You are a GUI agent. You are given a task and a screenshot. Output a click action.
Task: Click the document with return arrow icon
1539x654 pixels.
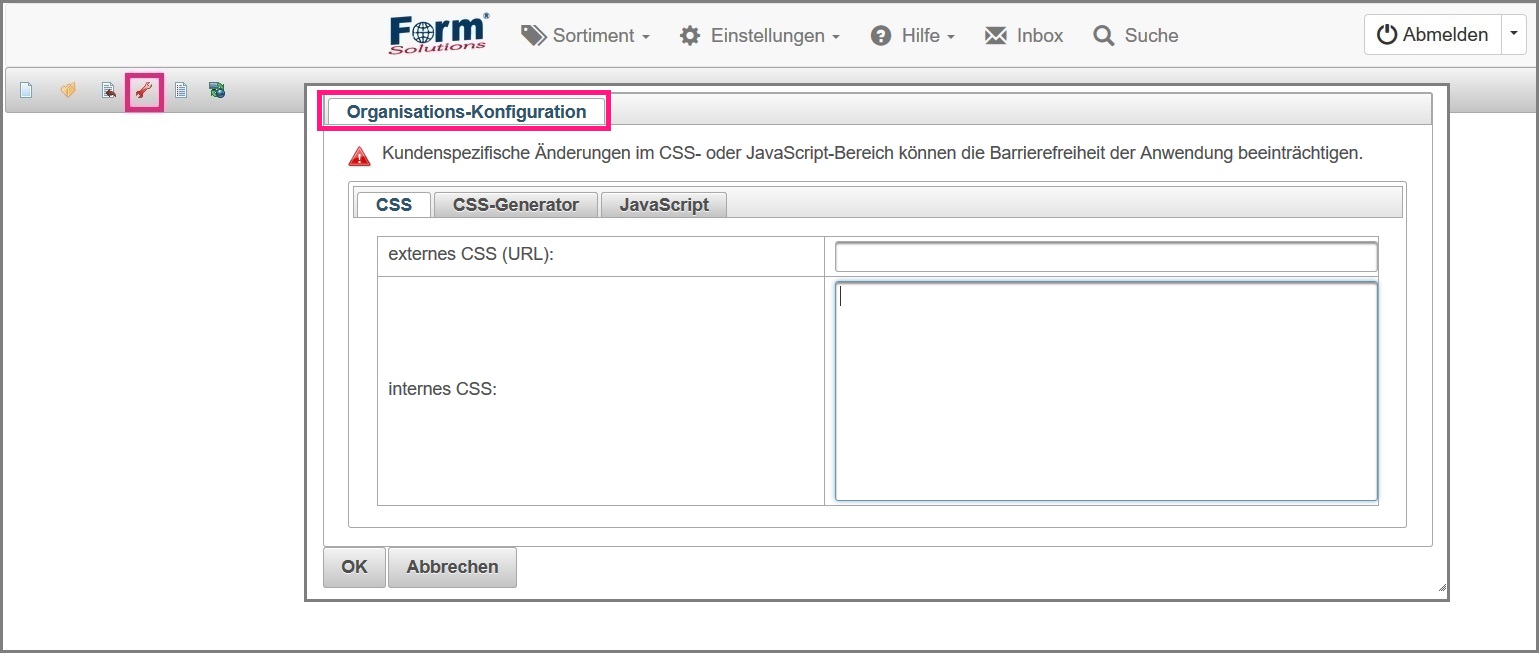(x=108, y=91)
